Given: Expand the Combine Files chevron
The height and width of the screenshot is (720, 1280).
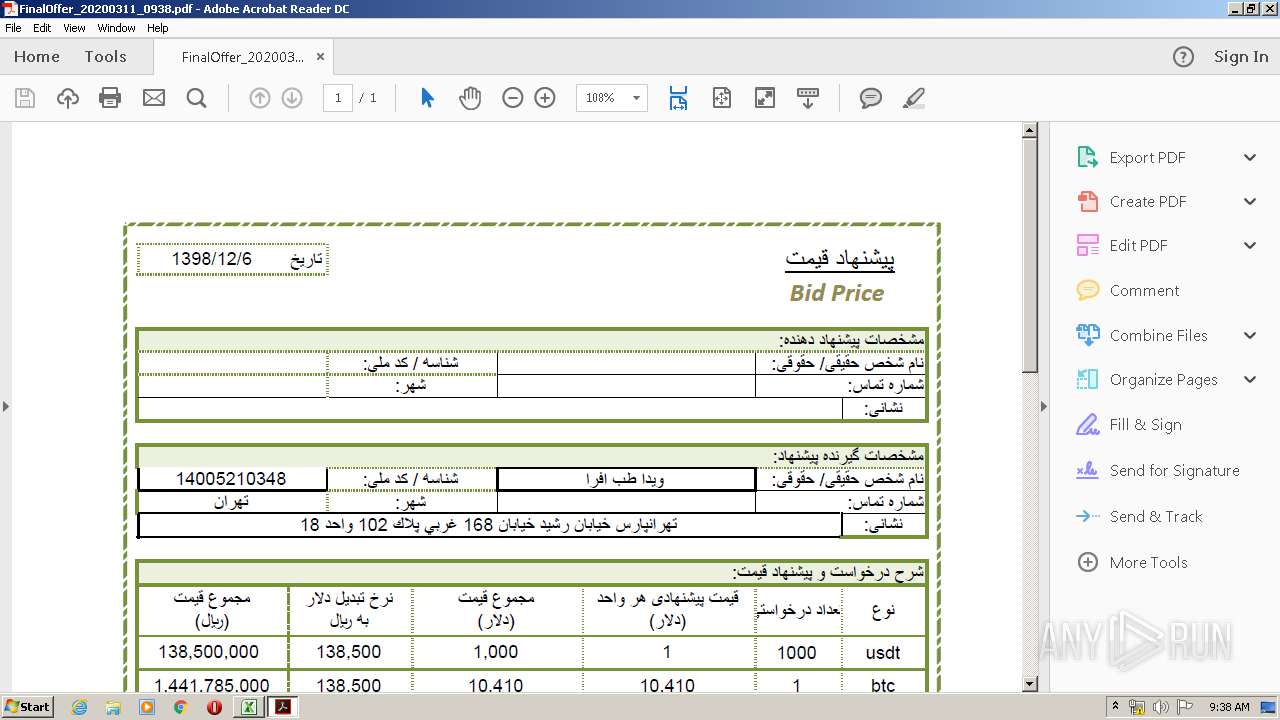Looking at the screenshot, I should pos(1250,335).
